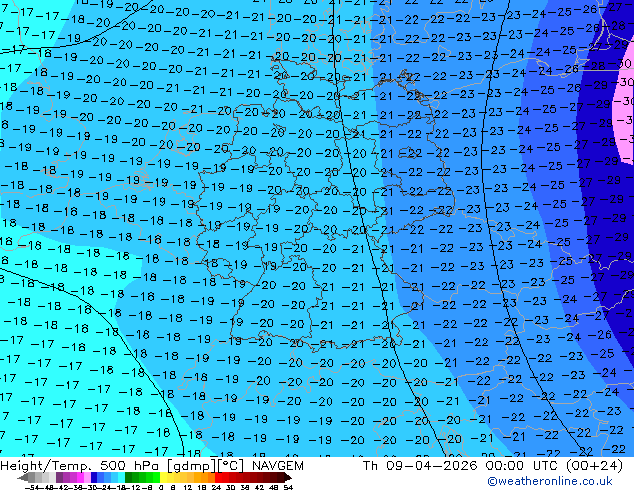Click the forecast date Th 09-04-2026 text
This screenshot has width=634, height=490.
(420, 466)
